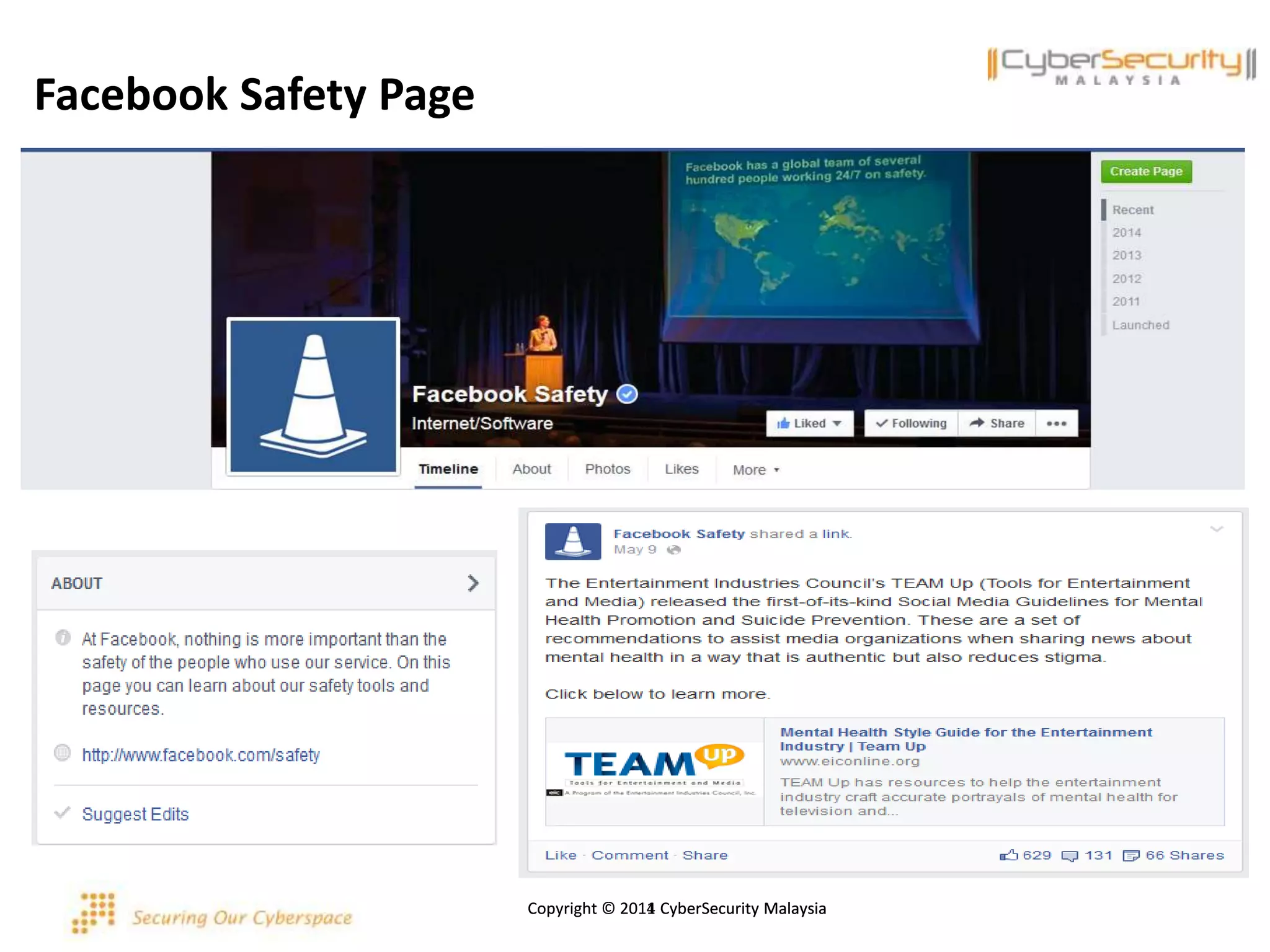Open the Mental Health Style Guide link title
Screen dimensions: 1270x952
click(x=966, y=739)
